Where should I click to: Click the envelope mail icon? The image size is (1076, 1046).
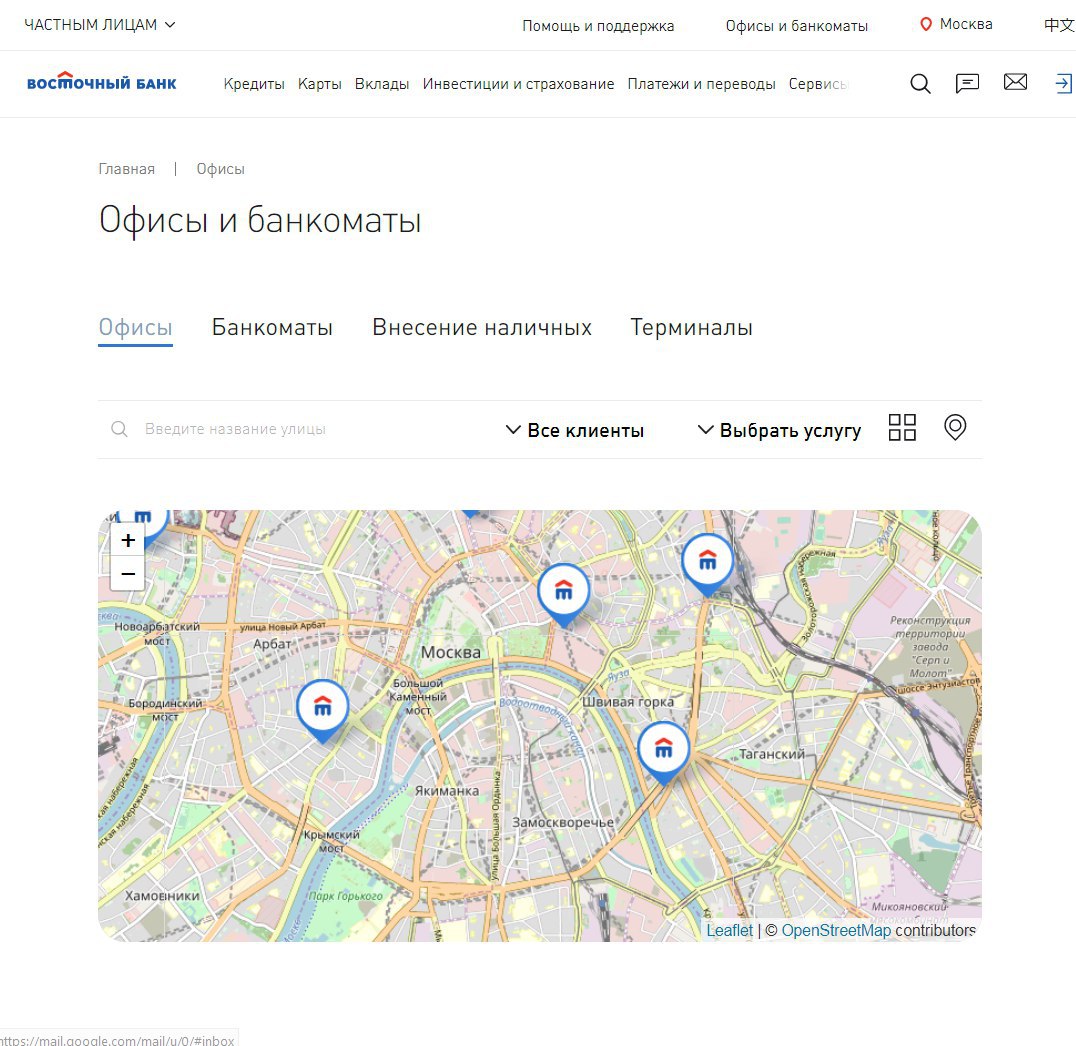(x=1016, y=82)
